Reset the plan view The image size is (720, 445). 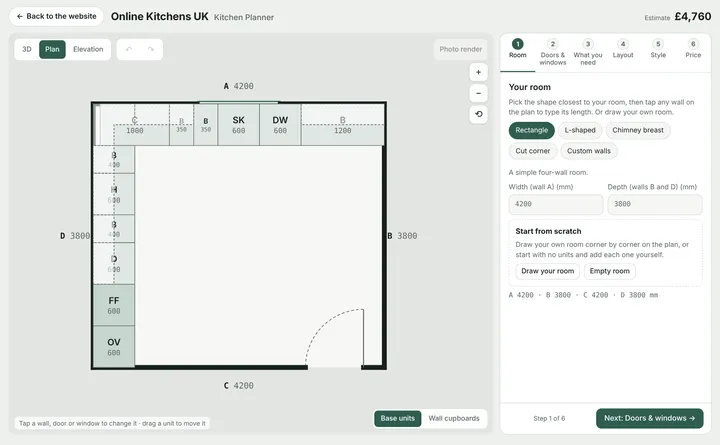pyautogui.click(x=478, y=114)
